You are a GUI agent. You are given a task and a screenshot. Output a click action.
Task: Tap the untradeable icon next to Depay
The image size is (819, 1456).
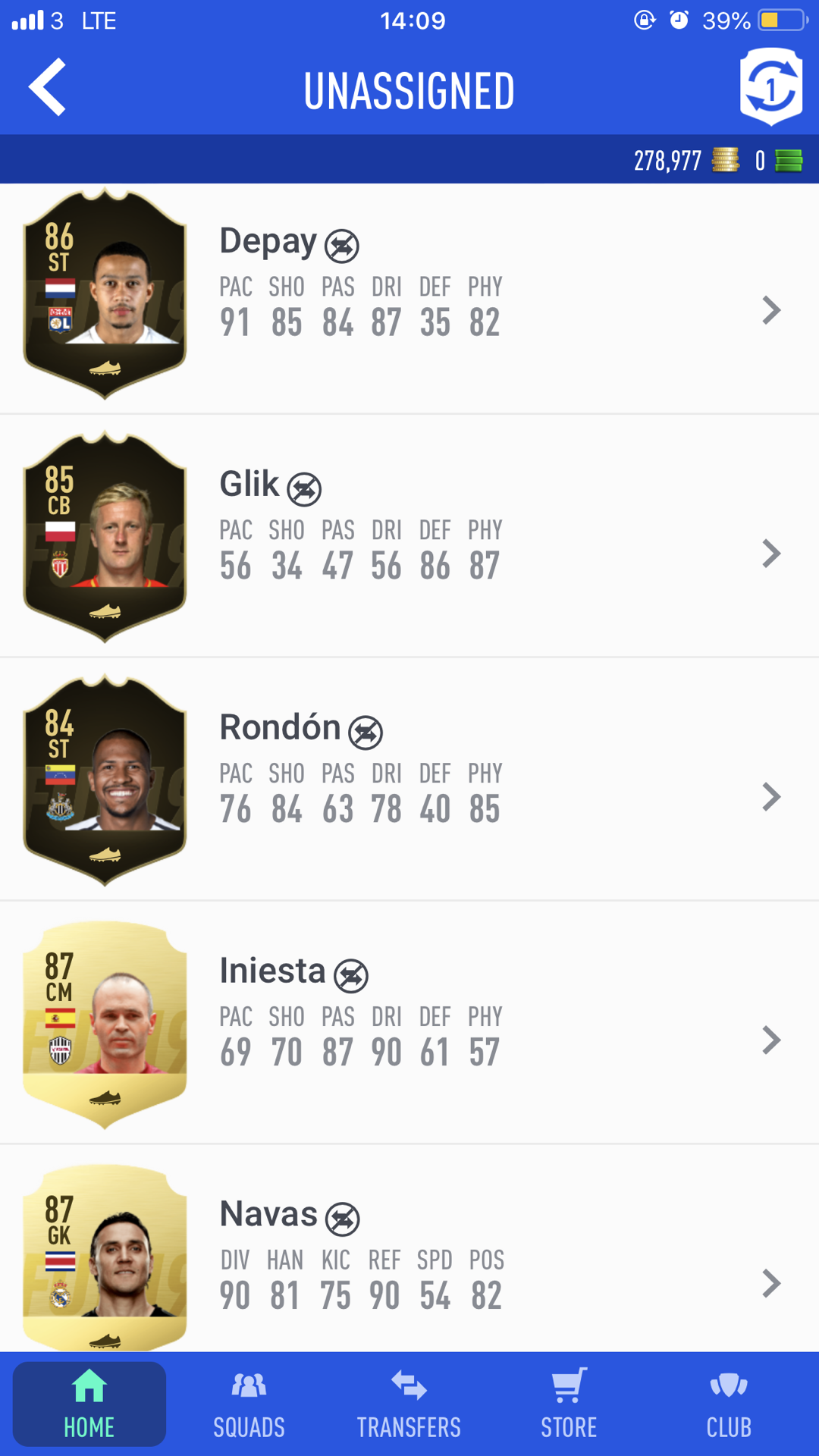coord(342,246)
